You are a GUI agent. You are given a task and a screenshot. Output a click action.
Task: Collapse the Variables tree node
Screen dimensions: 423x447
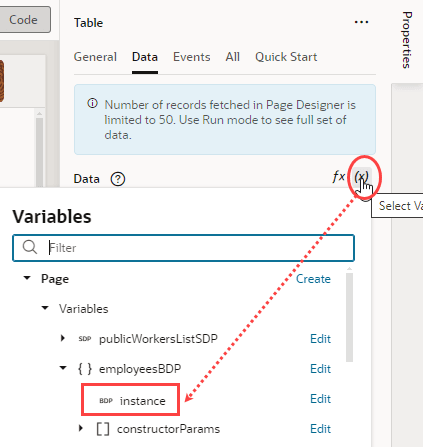(x=45, y=308)
